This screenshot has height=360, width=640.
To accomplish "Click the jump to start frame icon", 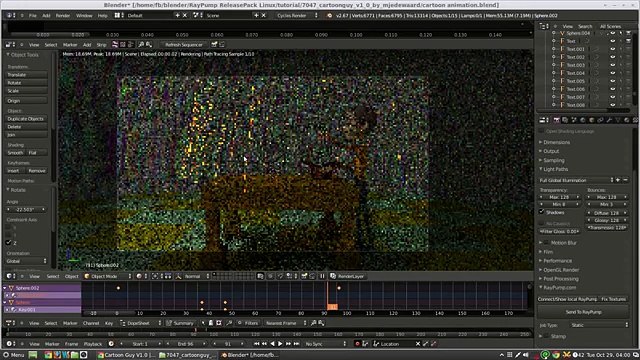I will (256, 344).
